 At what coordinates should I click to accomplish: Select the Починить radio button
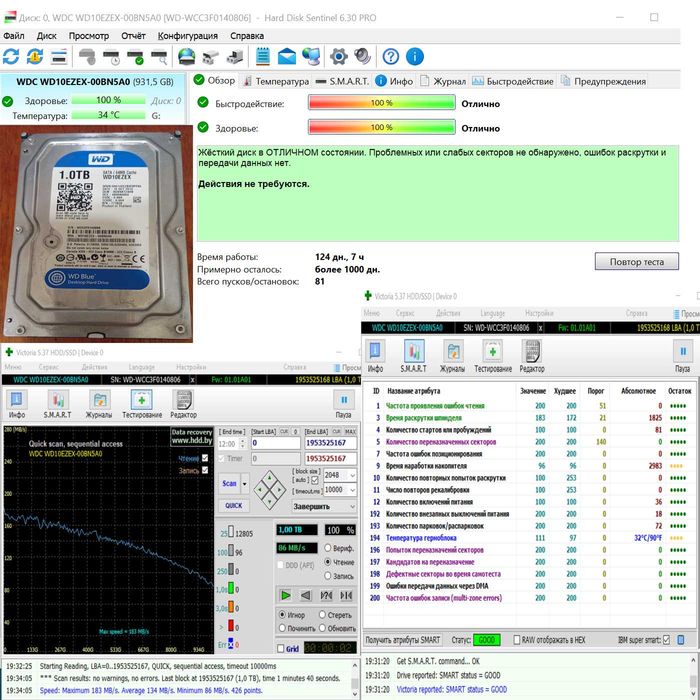click(x=282, y=628)
